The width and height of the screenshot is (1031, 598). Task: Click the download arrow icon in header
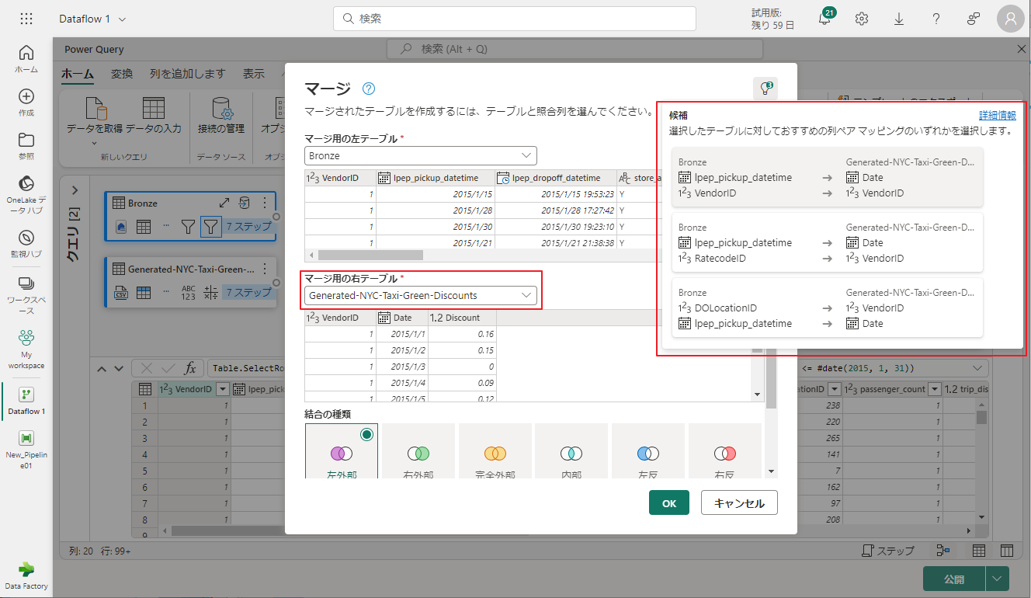[x=898, y=19]
